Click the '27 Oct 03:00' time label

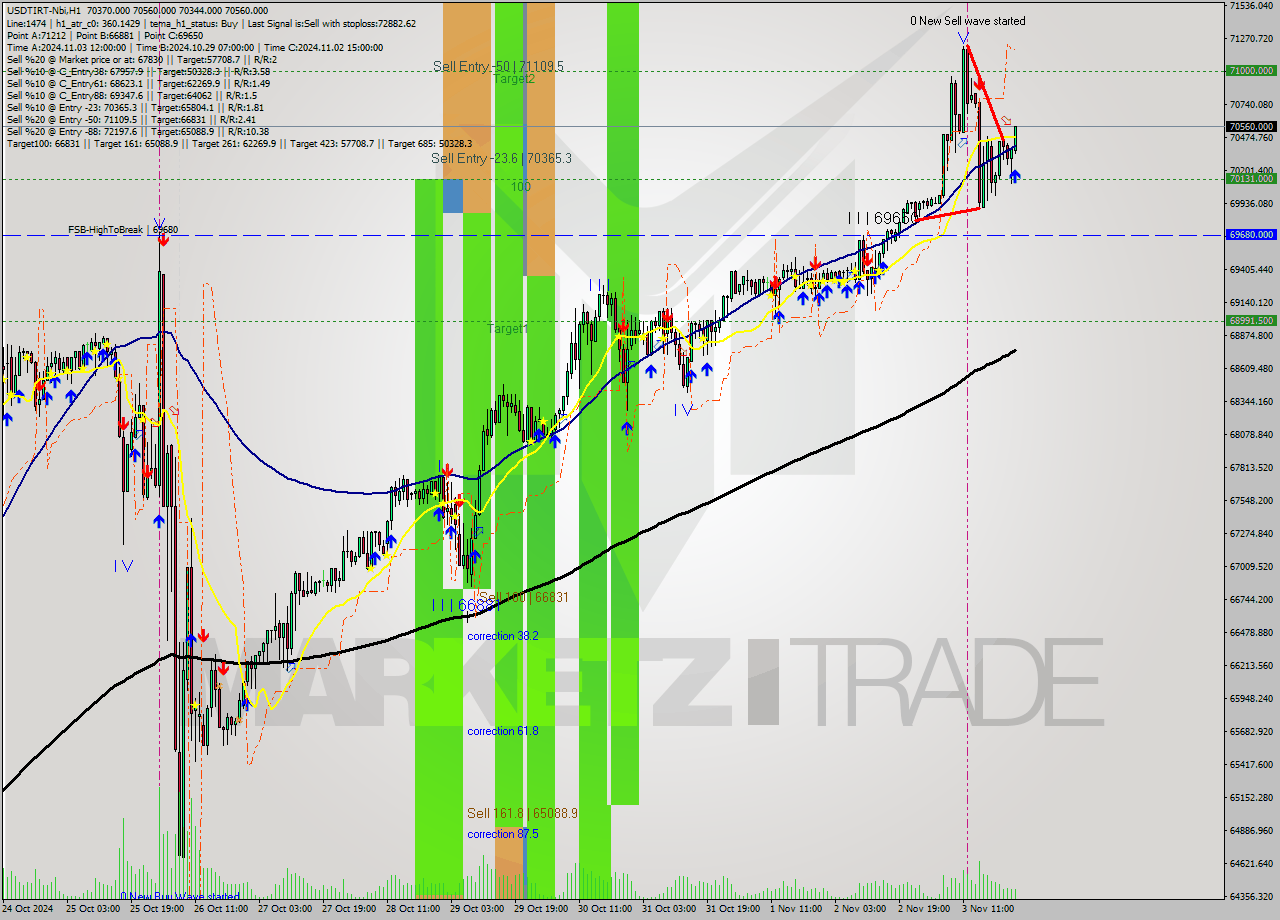click(x=286, y=909)
